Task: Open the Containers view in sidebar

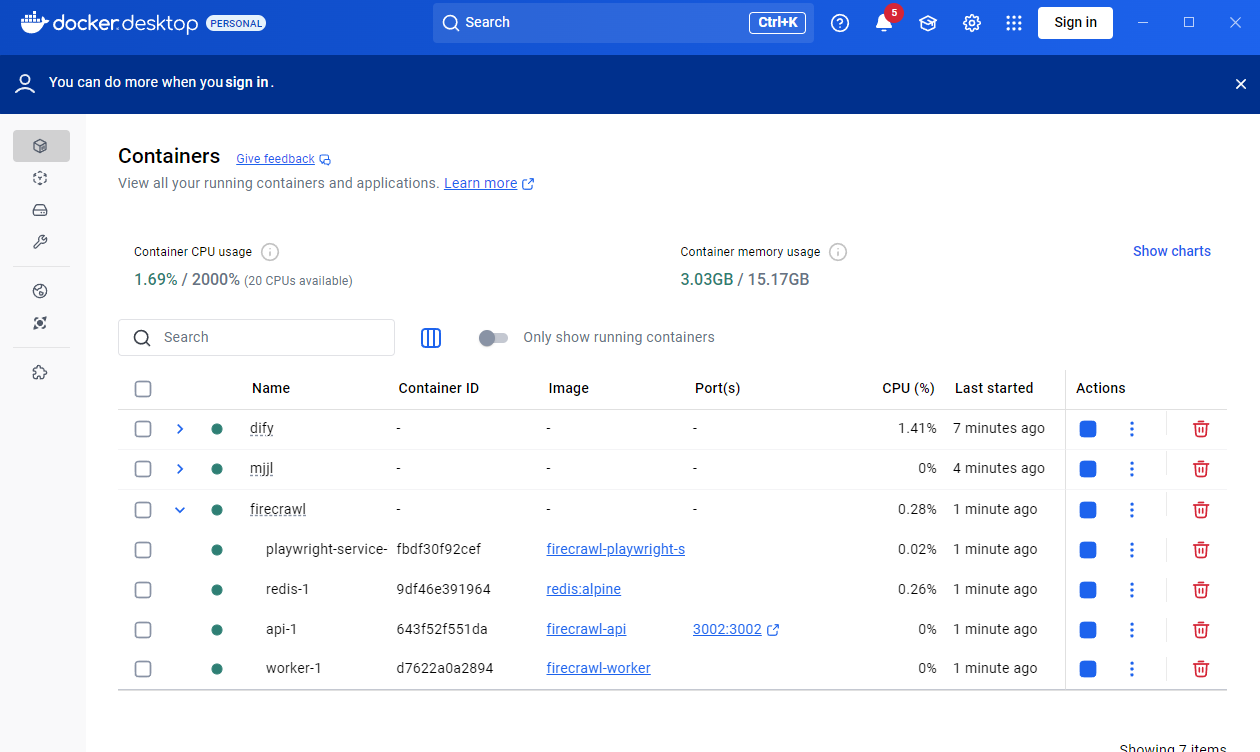Action: point(41,146)
